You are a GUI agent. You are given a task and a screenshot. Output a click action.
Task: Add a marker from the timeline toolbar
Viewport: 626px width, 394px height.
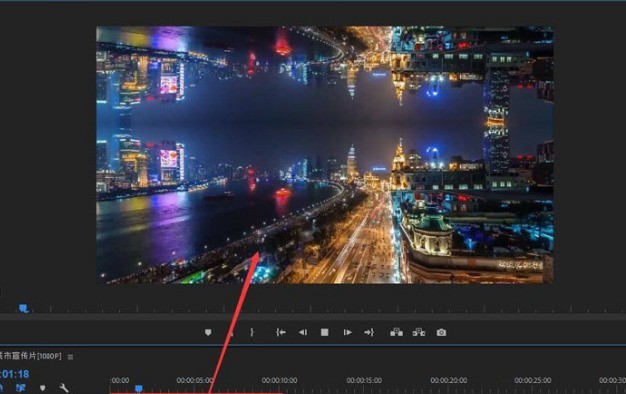[x=42, y=388]
